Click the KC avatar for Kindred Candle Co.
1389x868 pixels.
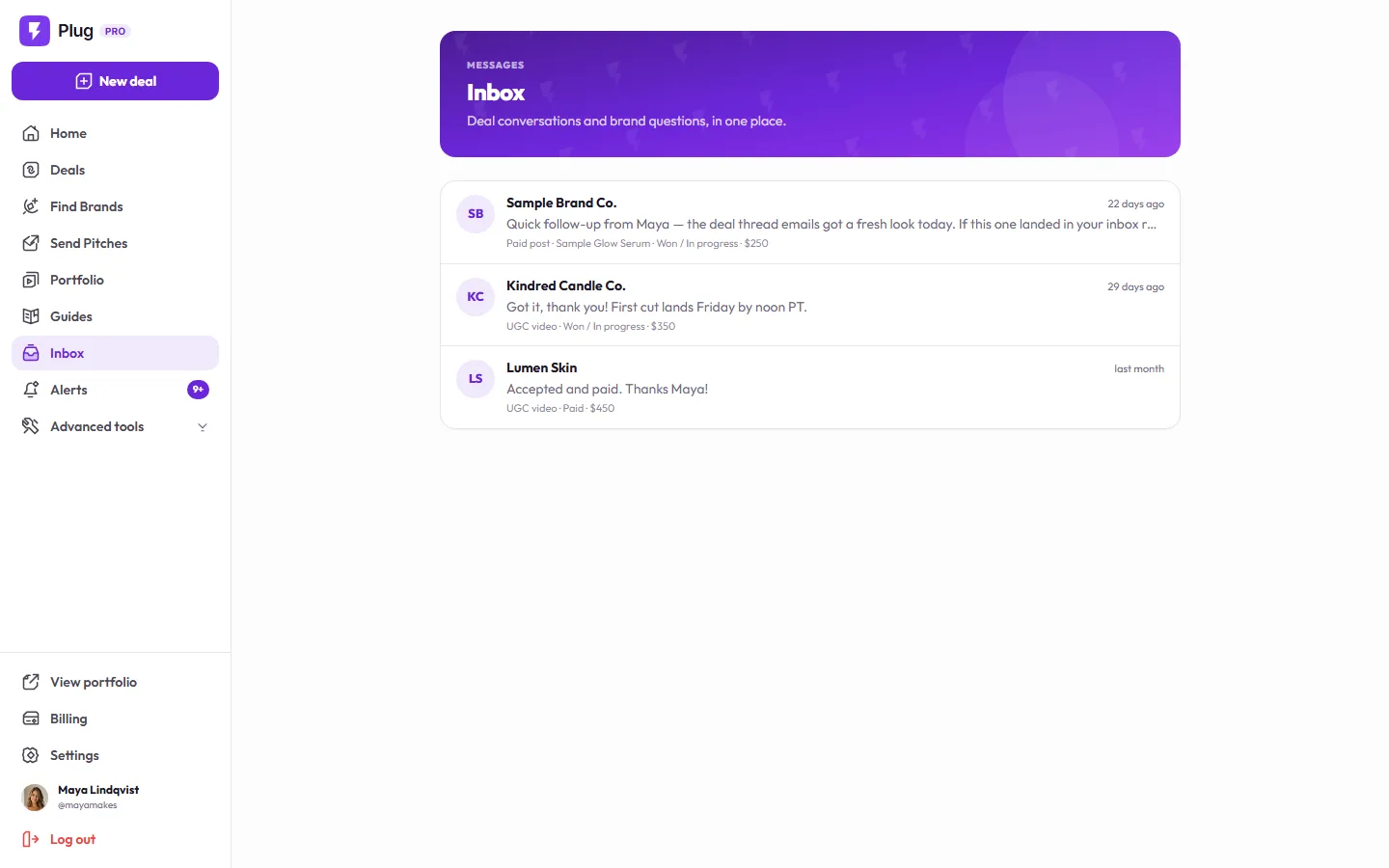(476, 297)
